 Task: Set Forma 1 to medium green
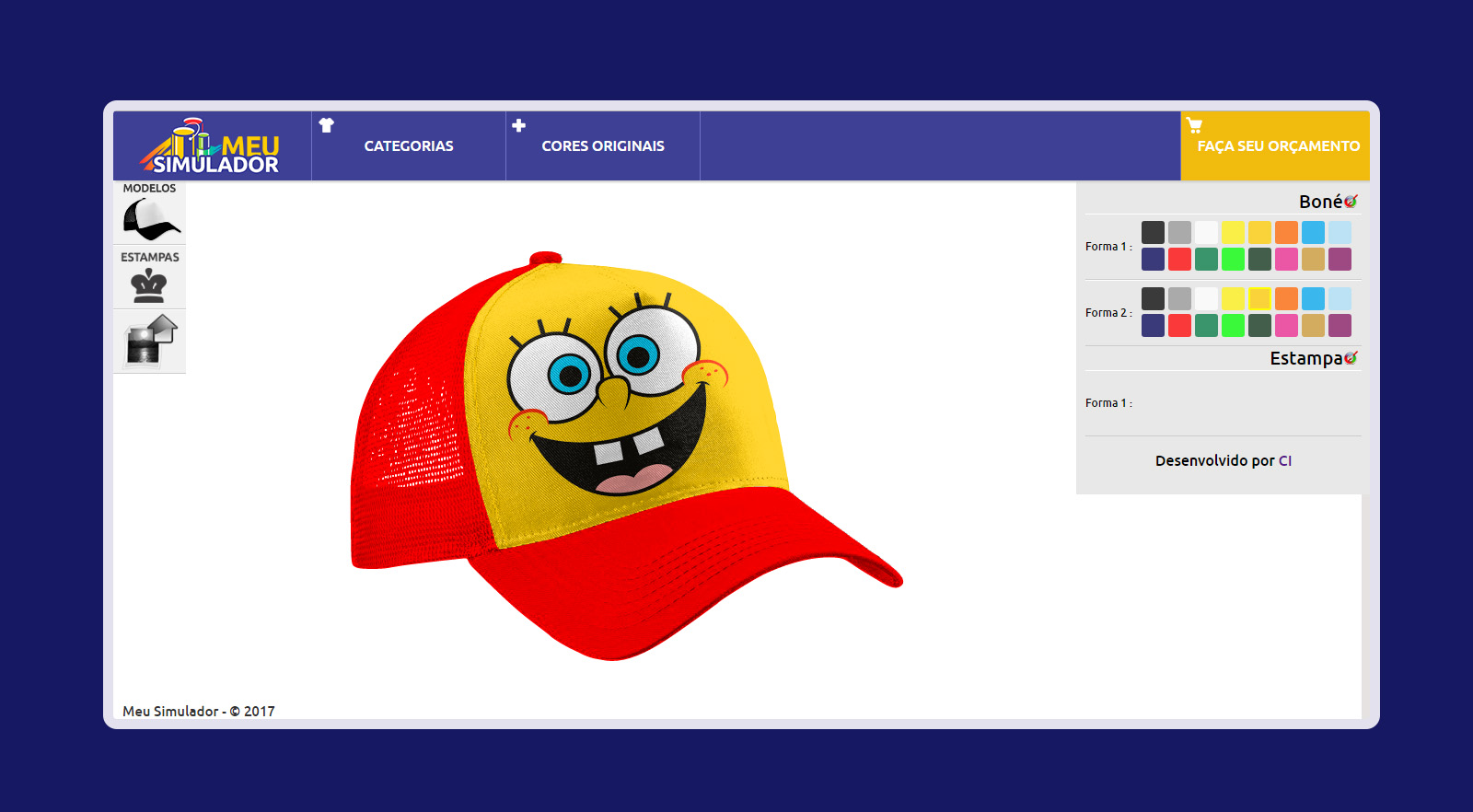pos(1206,259)
